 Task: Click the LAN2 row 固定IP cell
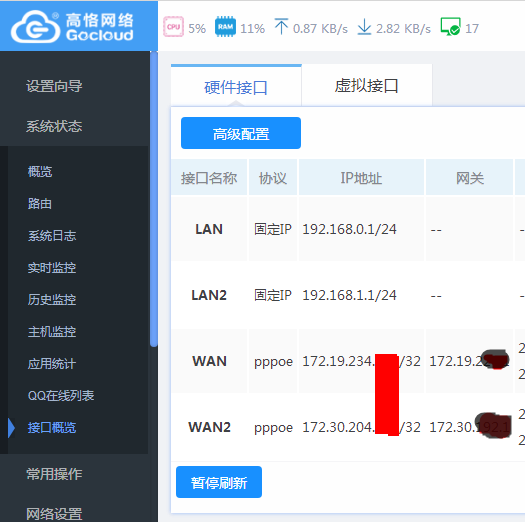tap(273, 295)
